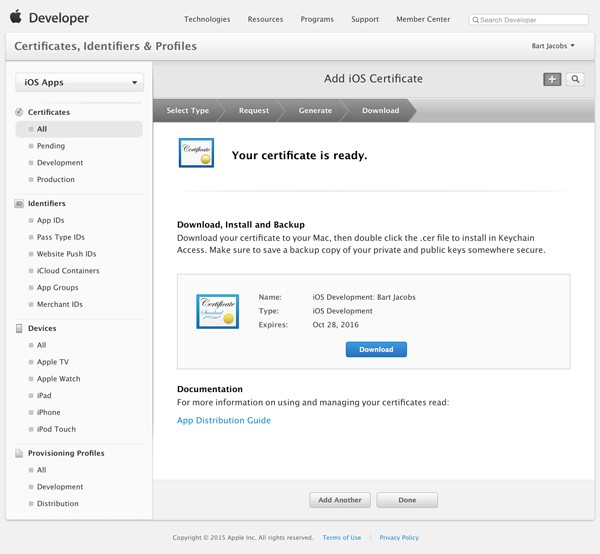The height and width of the screenshot is (554, 600).
Task: Click the Identifiers section heading
Action: point(47,204)
